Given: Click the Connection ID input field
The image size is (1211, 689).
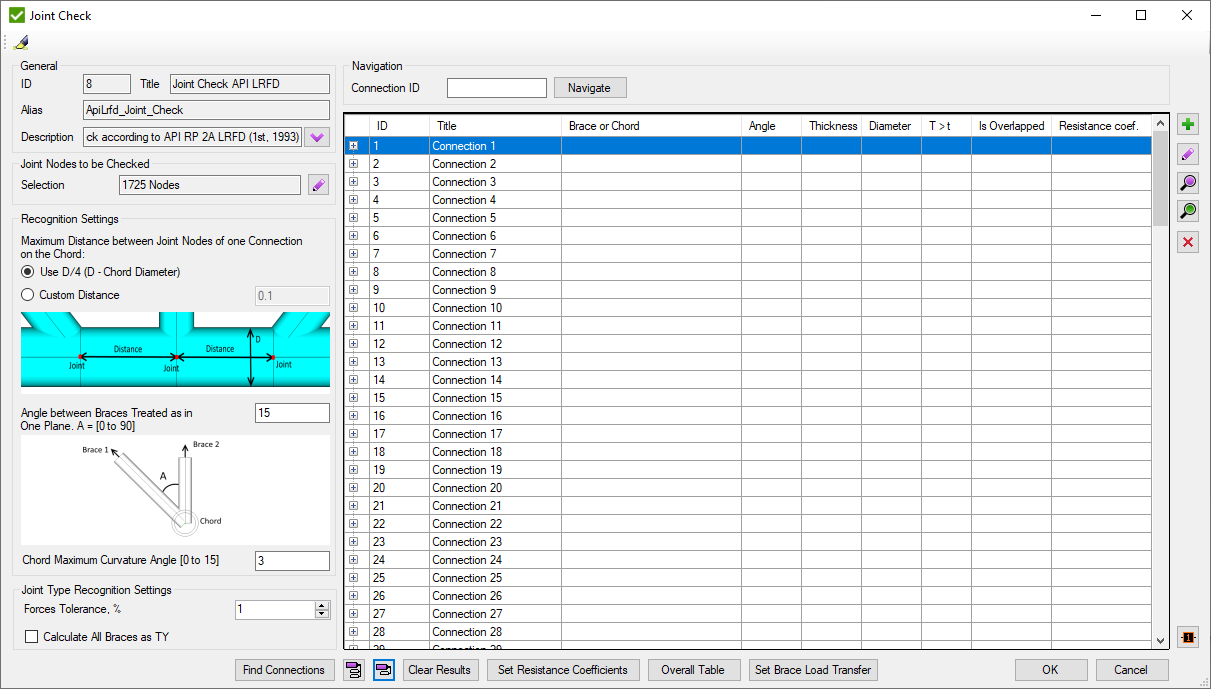Looking at the screenshot, I should 497,88.
